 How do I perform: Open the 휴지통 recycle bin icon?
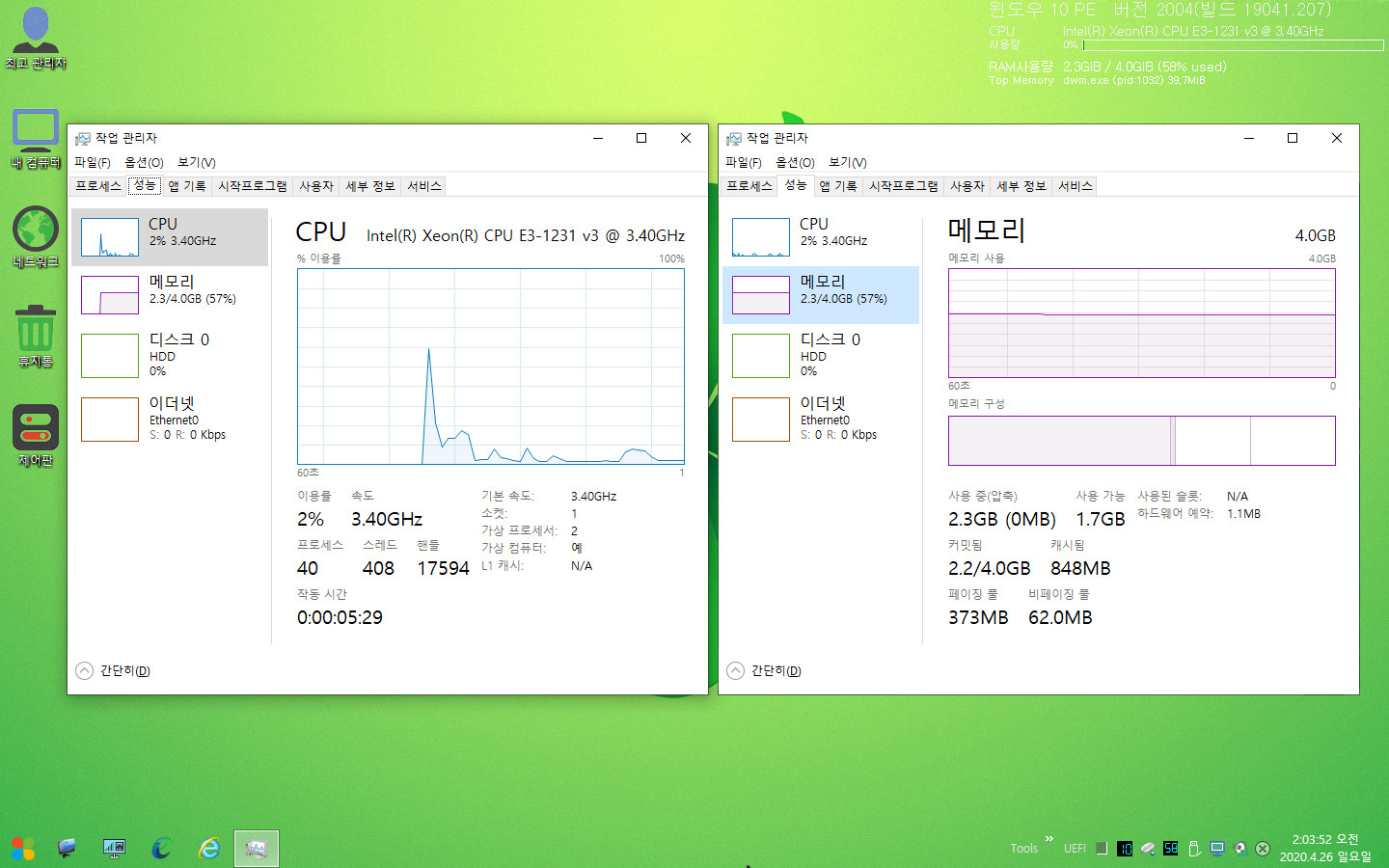36,336
